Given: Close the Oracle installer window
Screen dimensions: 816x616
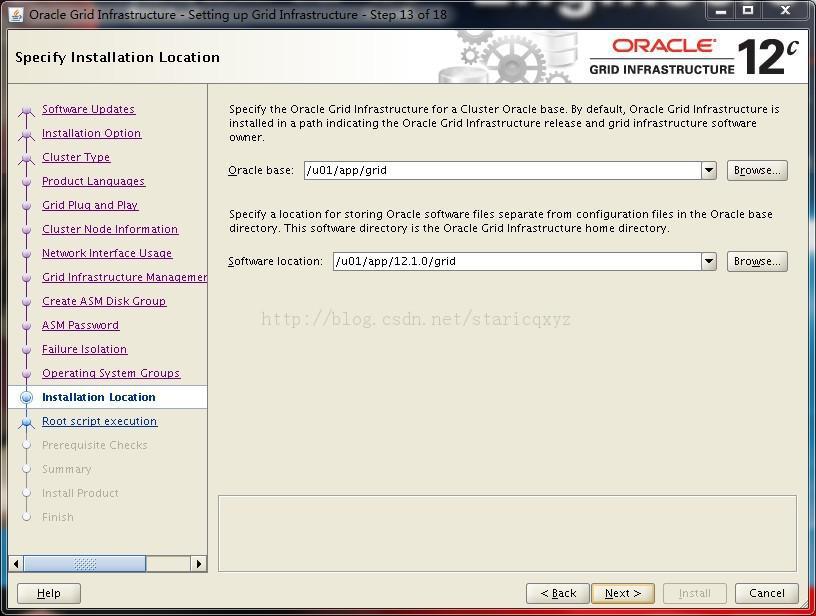Looking at the screenshot, I should 786,10.
